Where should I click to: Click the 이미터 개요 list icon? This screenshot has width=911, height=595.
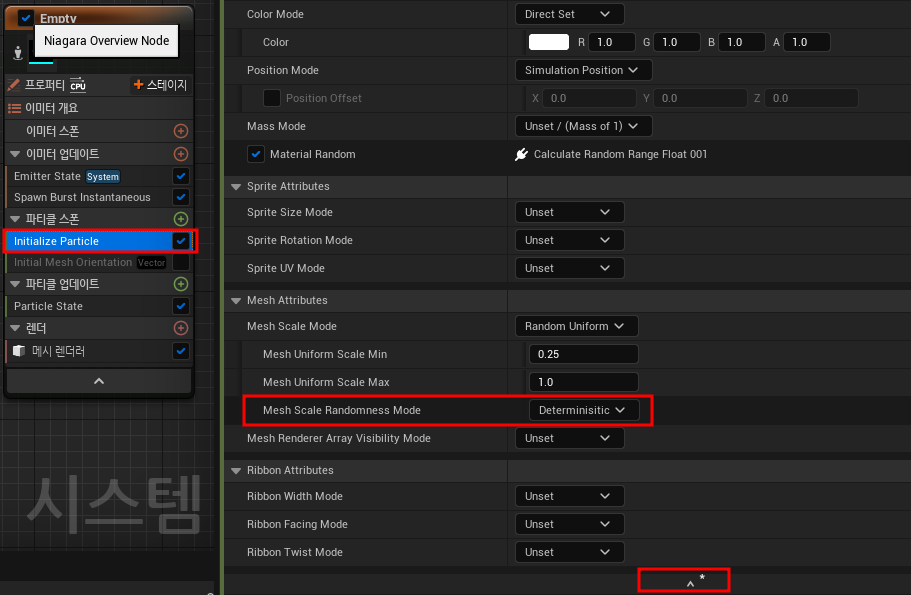point(15,108)
